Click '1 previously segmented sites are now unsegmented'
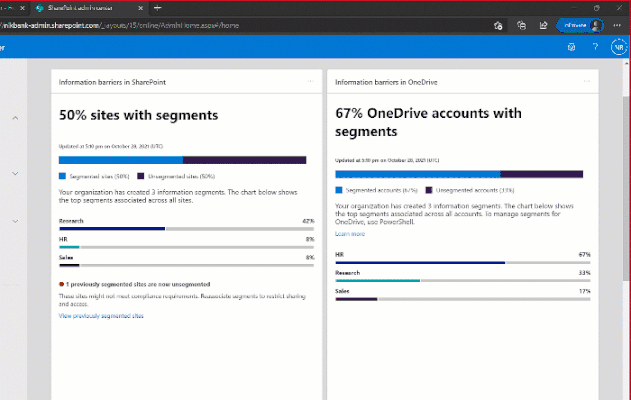This screenshot has height=400, width=631. click(x=138, y=284)
